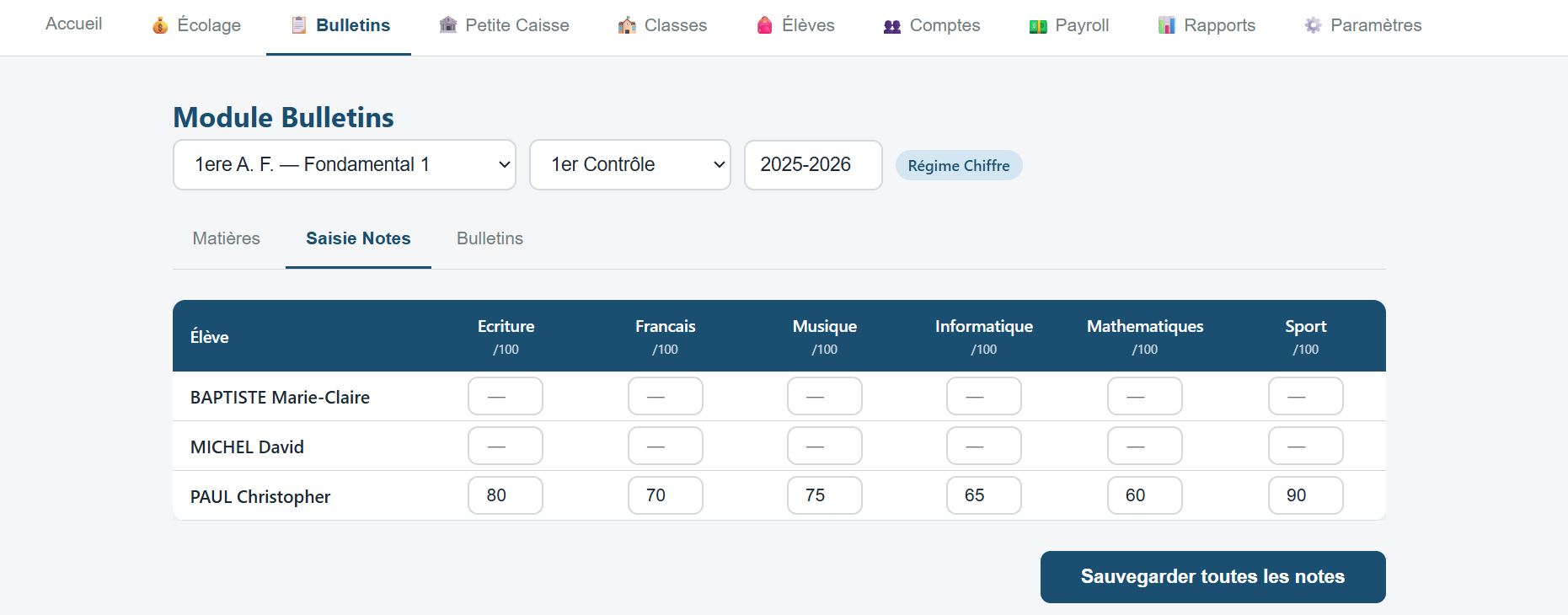This screenshot has width=1568, height=615.
Task: Go to the Accueil page
Action: click(74, 24)
